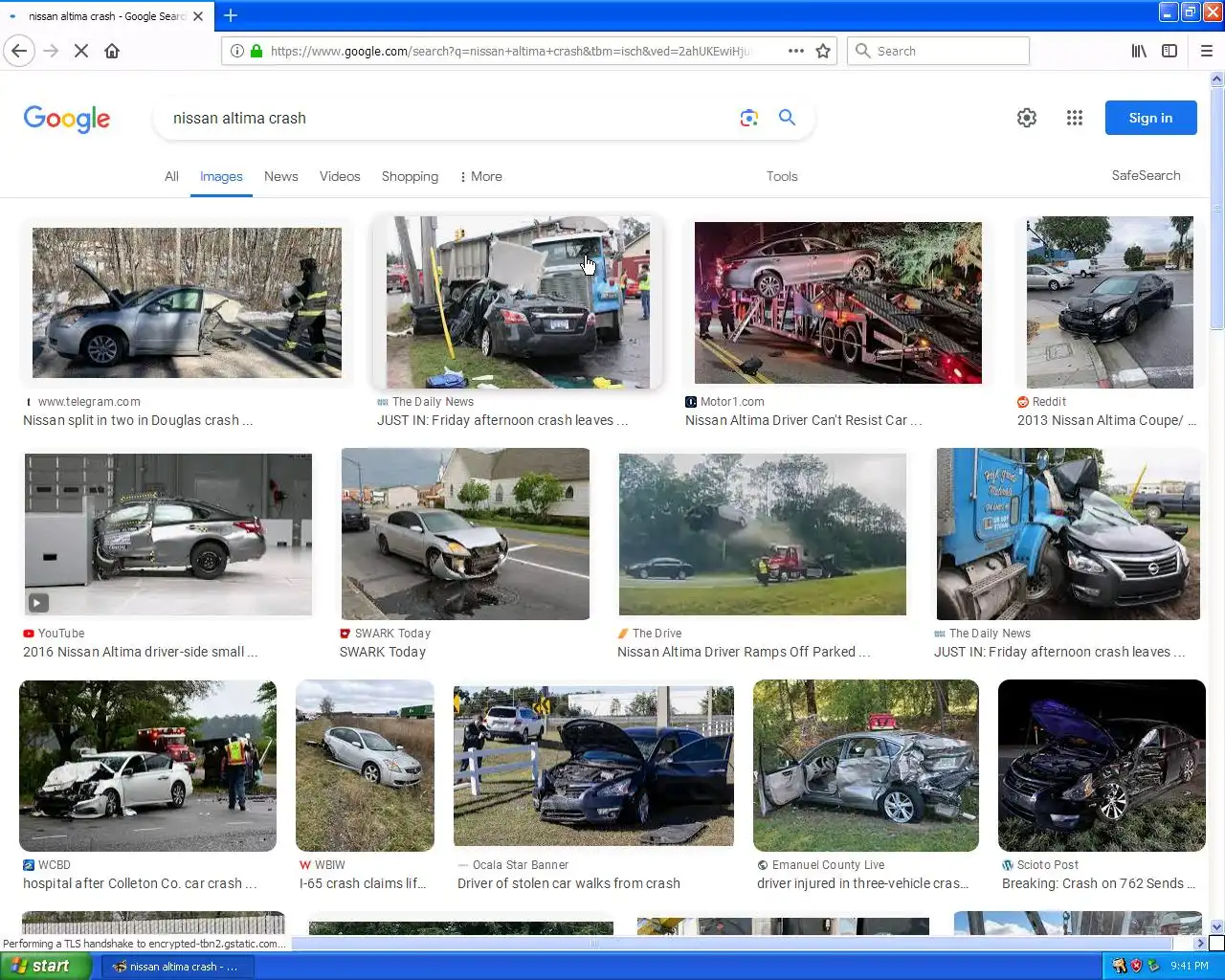
Task: Open the page actions three-dot menu
Action: pos(796,51)
